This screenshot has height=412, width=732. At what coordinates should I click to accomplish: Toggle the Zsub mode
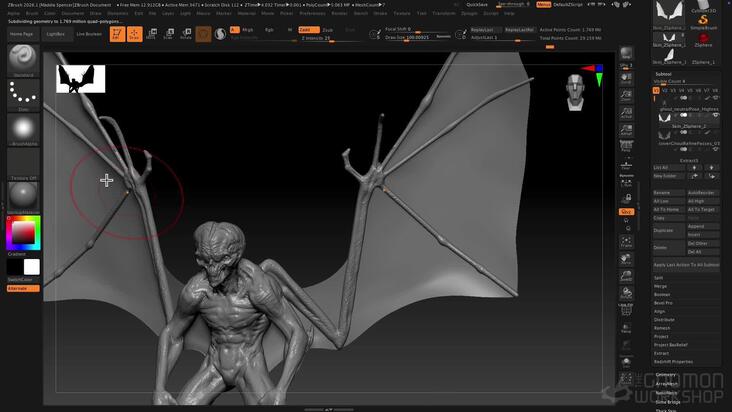(x=328, y=29)
